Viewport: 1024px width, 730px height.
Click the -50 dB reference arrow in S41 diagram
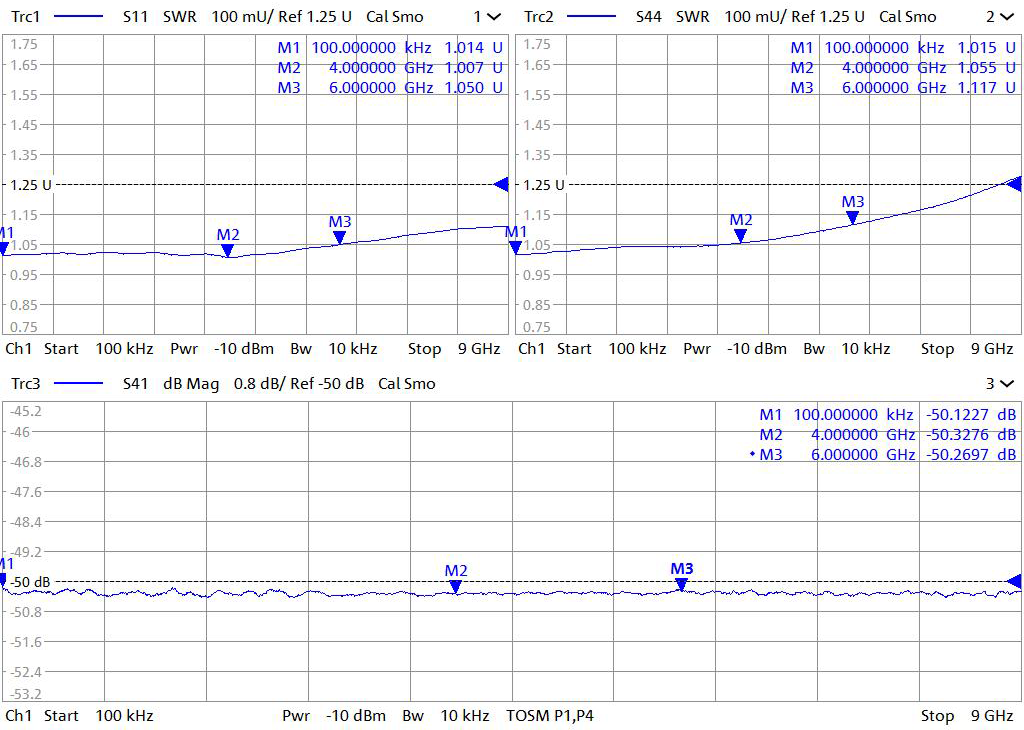click(x=1014, y=581)
